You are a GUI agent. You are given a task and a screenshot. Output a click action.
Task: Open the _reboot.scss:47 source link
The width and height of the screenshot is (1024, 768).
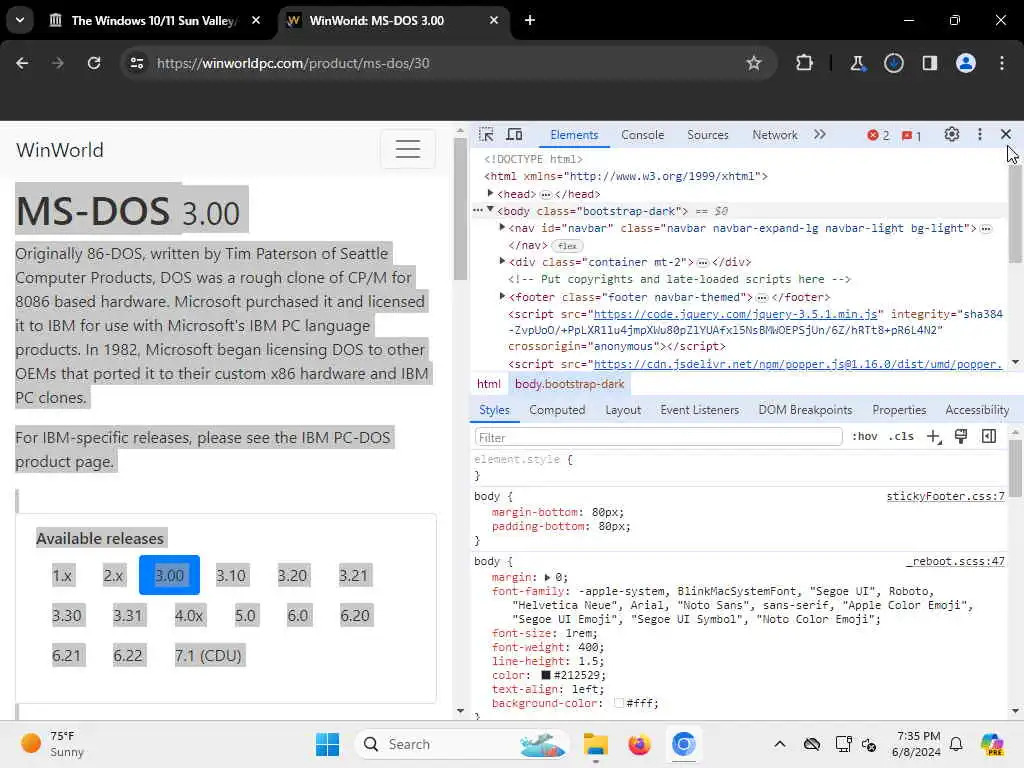tap(955, 562)
